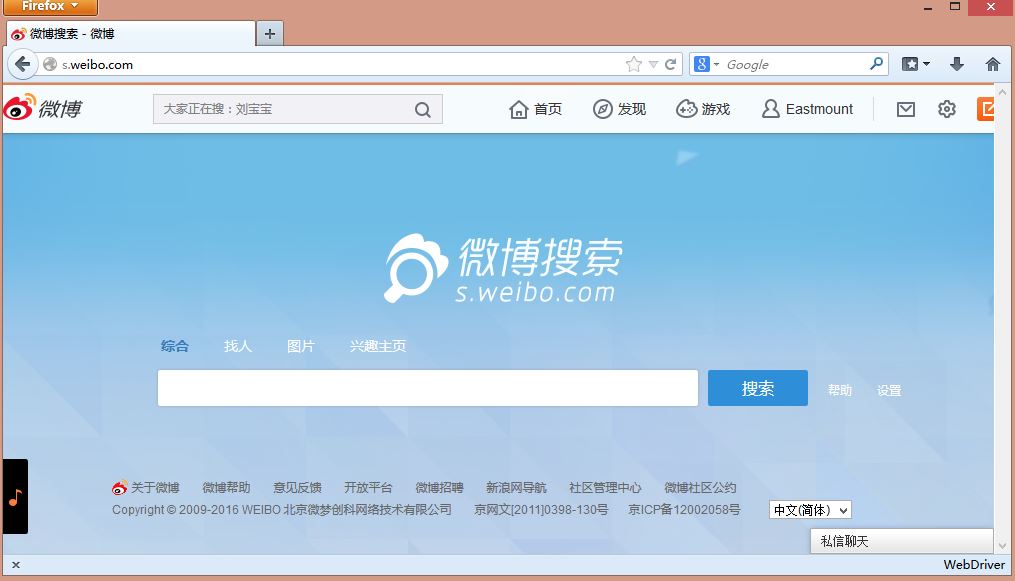The image size is (1015, 581).
Task: Open the 微博社区公约 footer link
Action: tap(700, 487)
